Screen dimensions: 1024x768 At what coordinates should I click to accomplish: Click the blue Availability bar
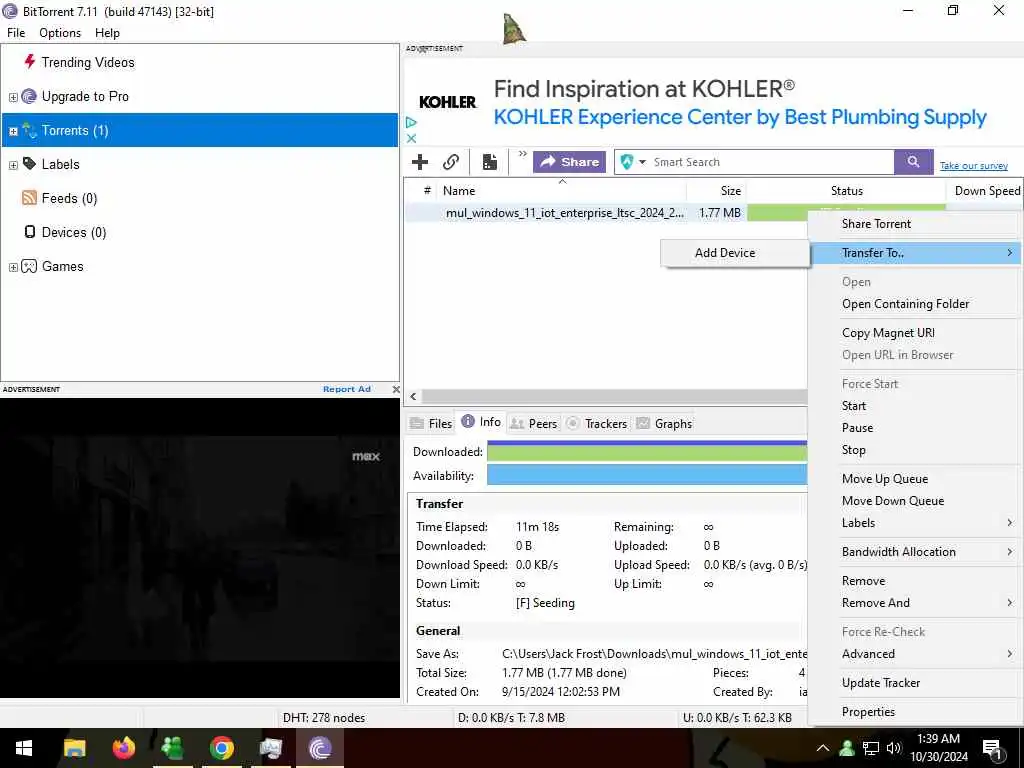[x=647, y=475]
